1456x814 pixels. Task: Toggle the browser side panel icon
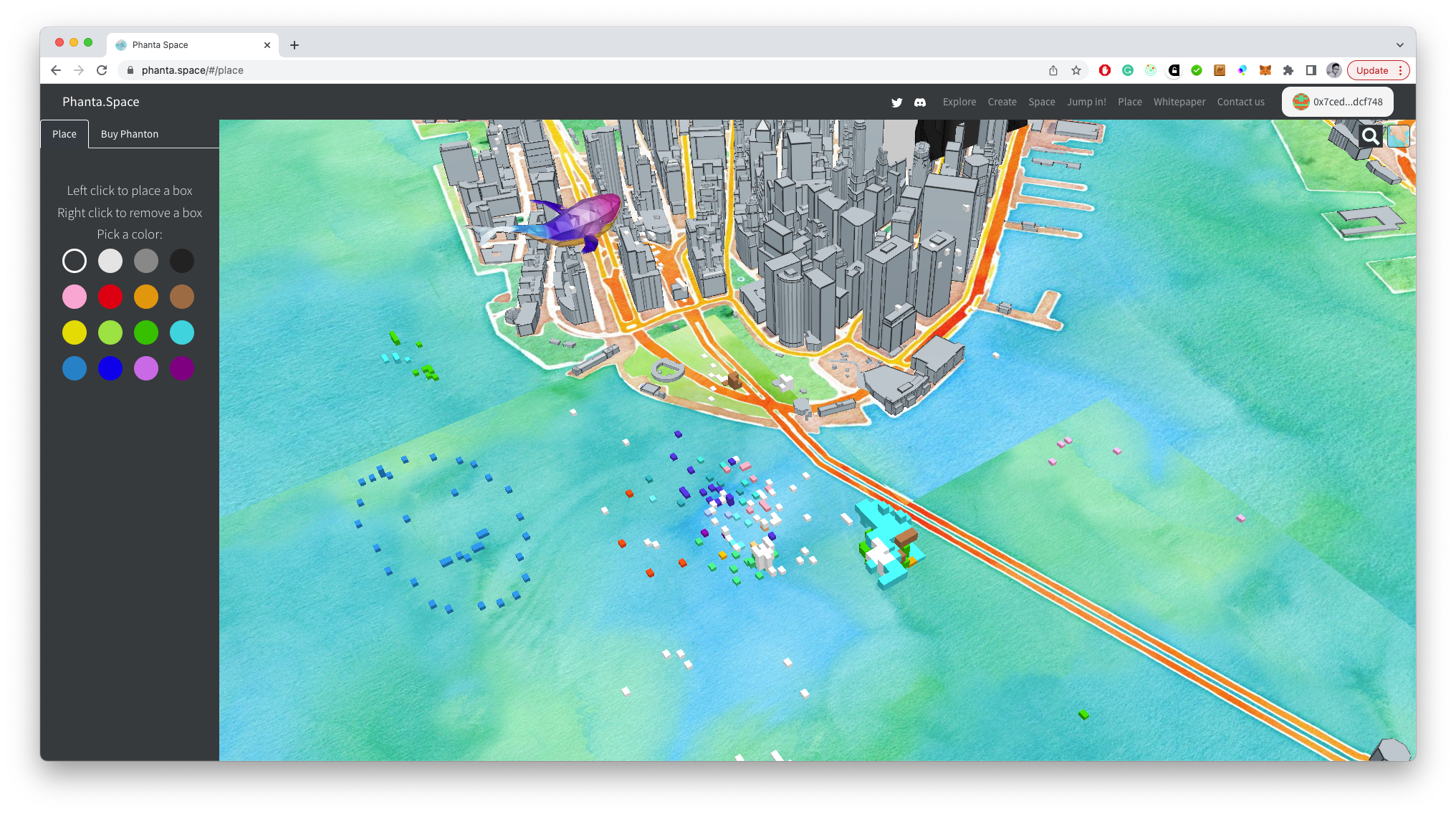pos(1311,70)
